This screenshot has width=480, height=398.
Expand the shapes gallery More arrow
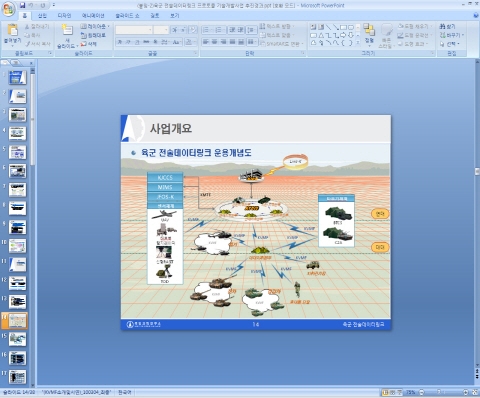[x=358, y=43]
